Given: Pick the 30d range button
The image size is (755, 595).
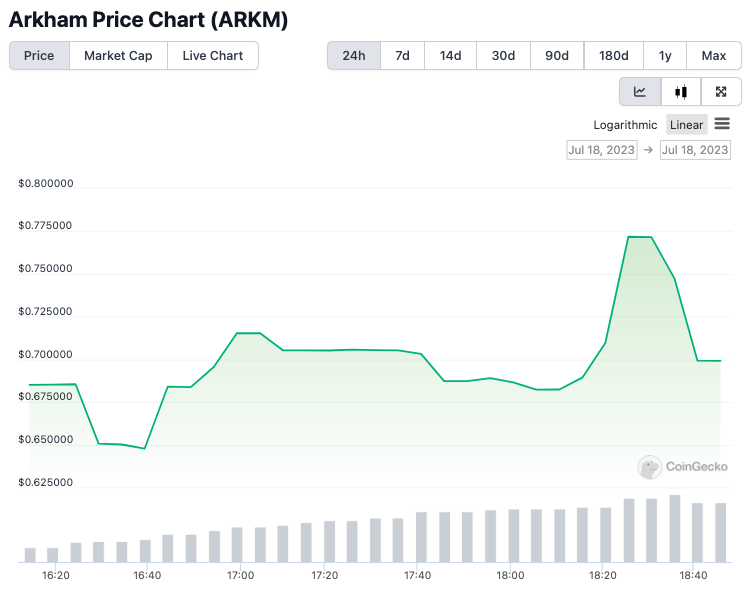Looking at the screenshot, I should [503, 56].
